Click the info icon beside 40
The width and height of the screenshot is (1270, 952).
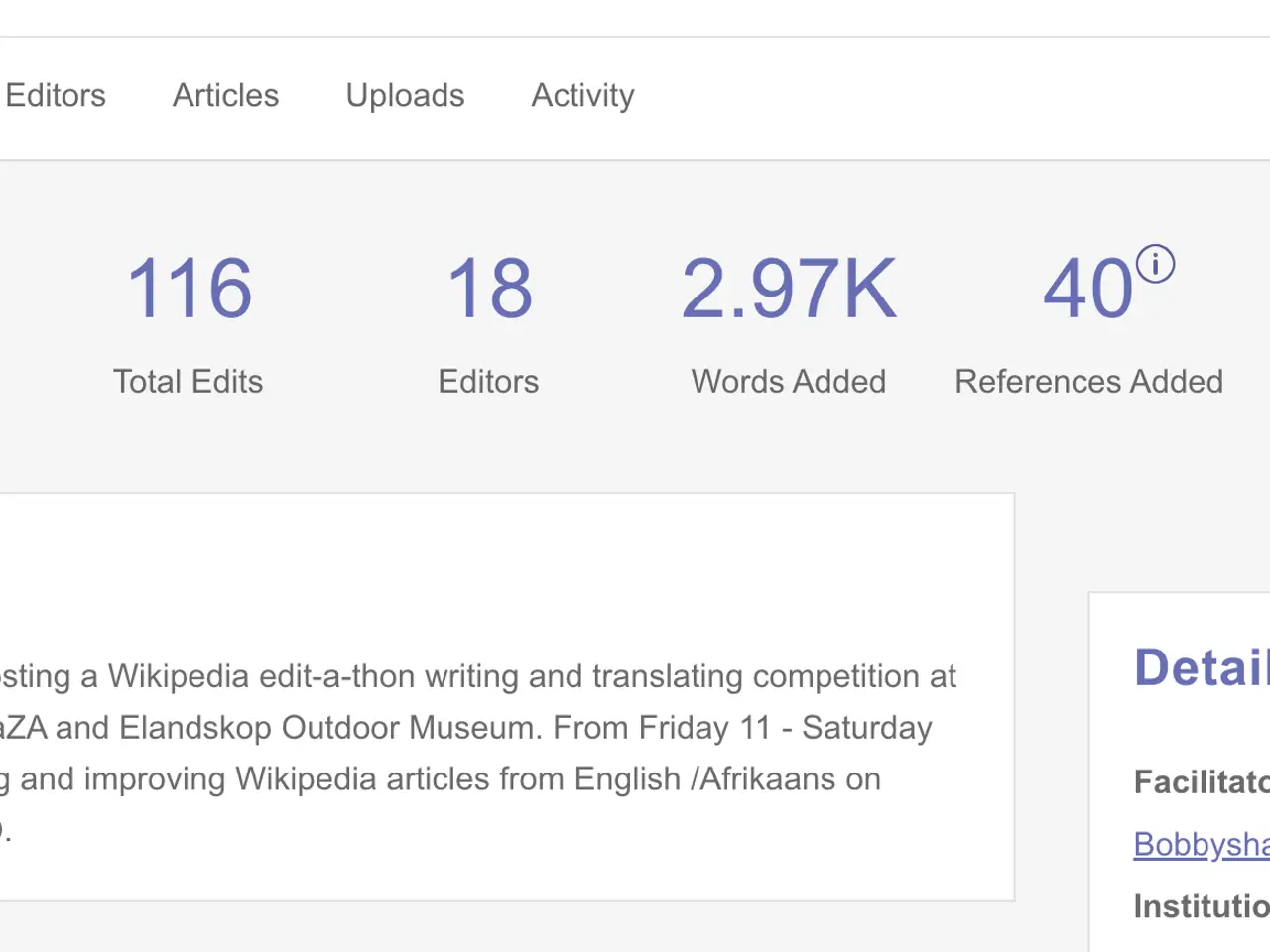click(x=1155, y=265)
